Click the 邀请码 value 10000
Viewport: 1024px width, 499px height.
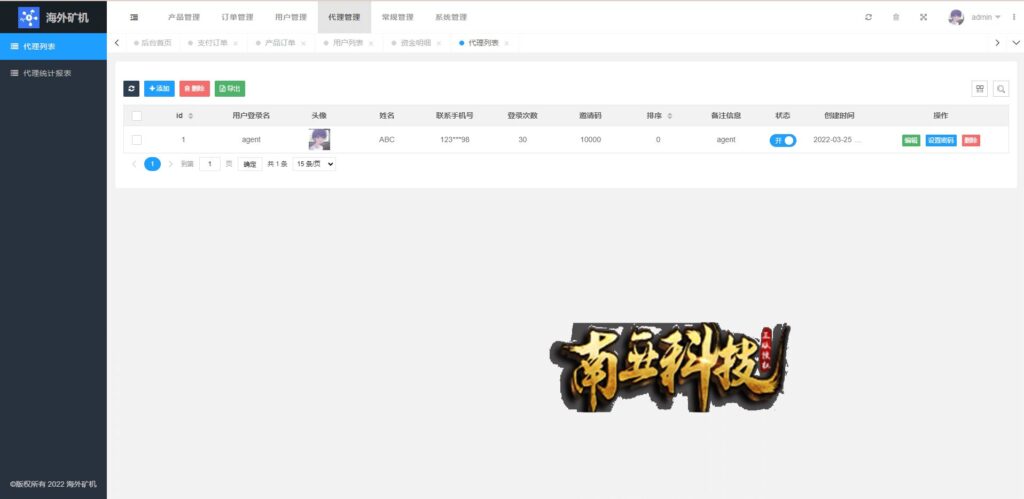click(x=590, y=140)
